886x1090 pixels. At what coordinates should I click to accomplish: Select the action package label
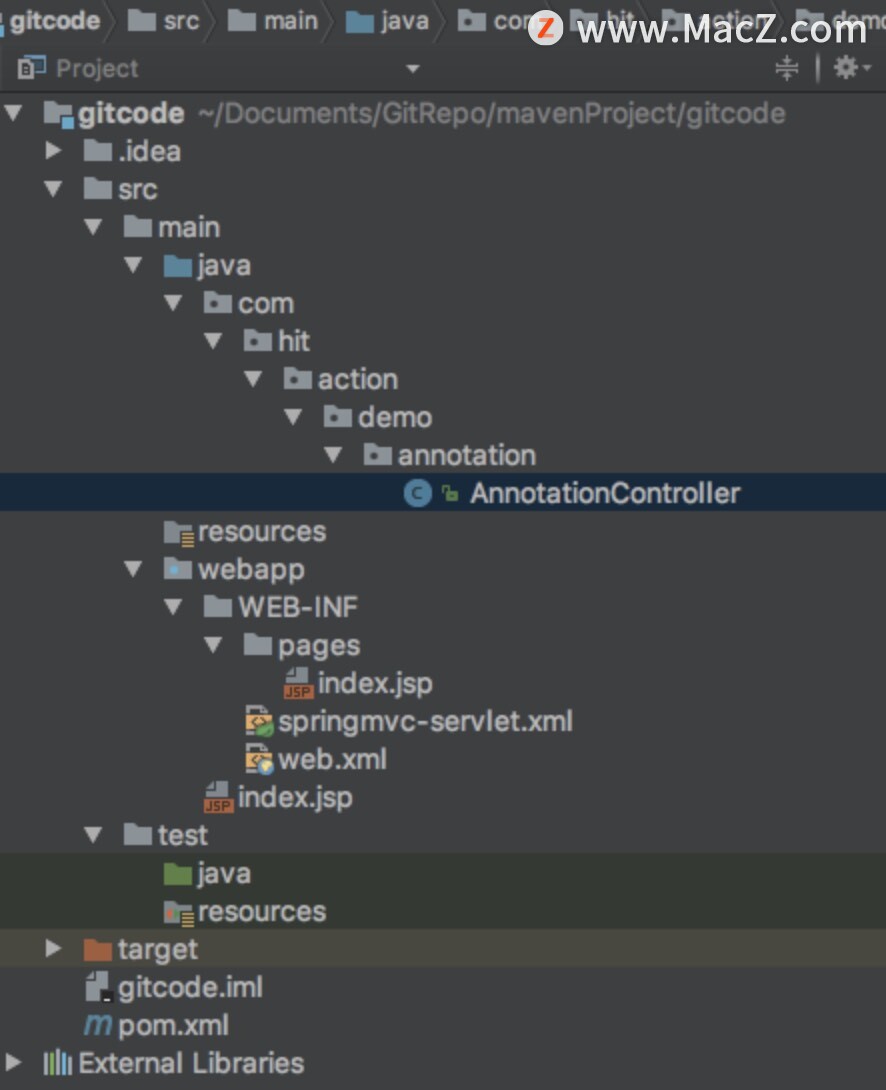[x=358, y=379]
